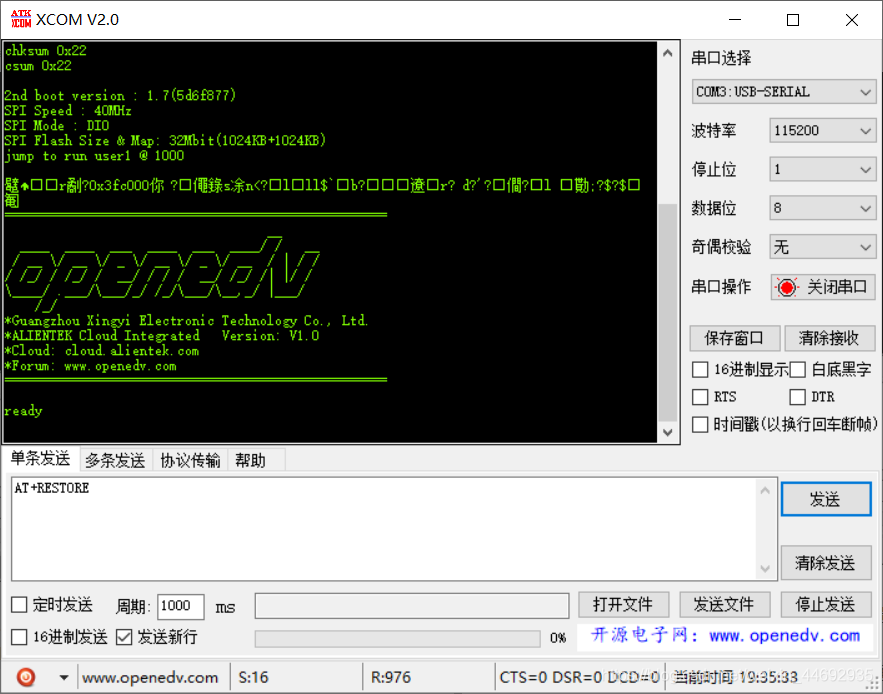883x694 pixels.
Task: Click the 清除接收 button
Action: (828, 338)
